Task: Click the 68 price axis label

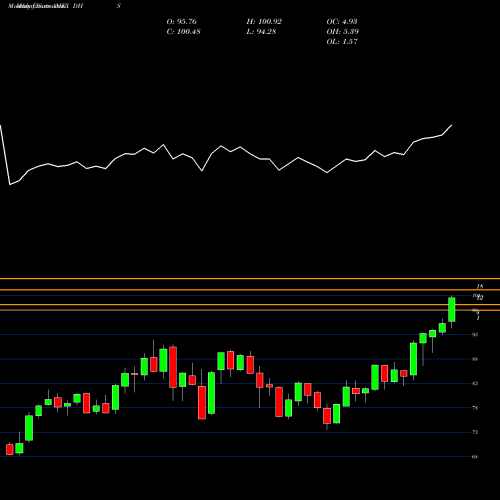Action: point(475,457)
